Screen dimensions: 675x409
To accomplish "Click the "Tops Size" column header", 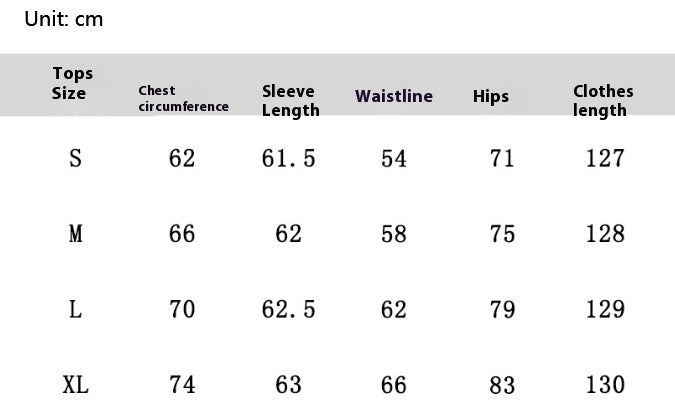I will coord(69,83).
